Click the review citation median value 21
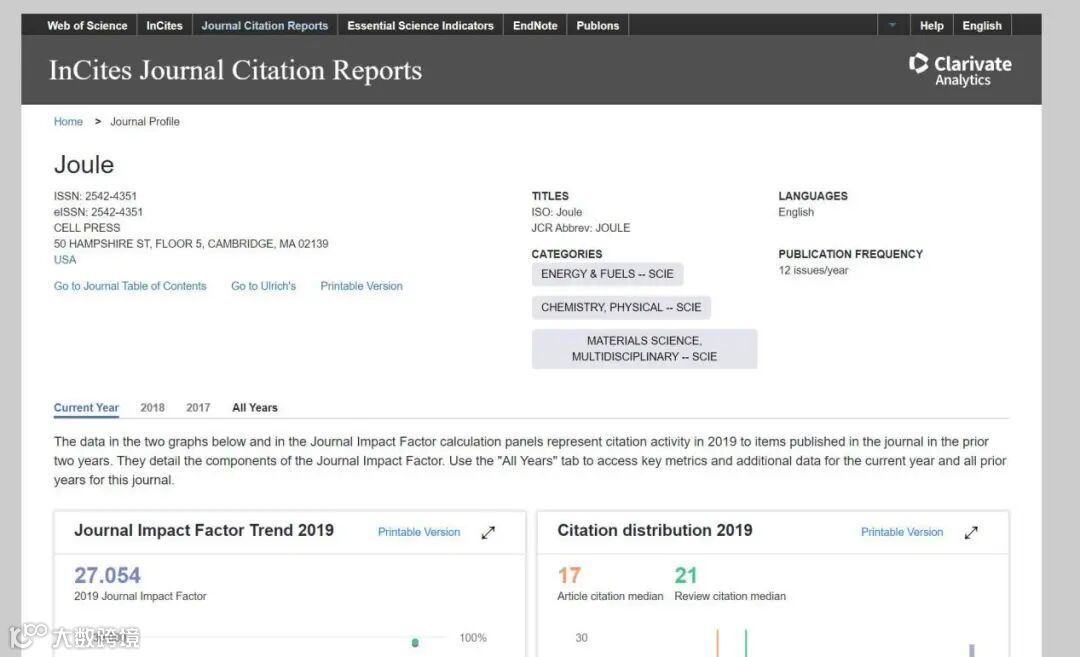Screen dimensions: 1080x657 (x=686, y=575)
